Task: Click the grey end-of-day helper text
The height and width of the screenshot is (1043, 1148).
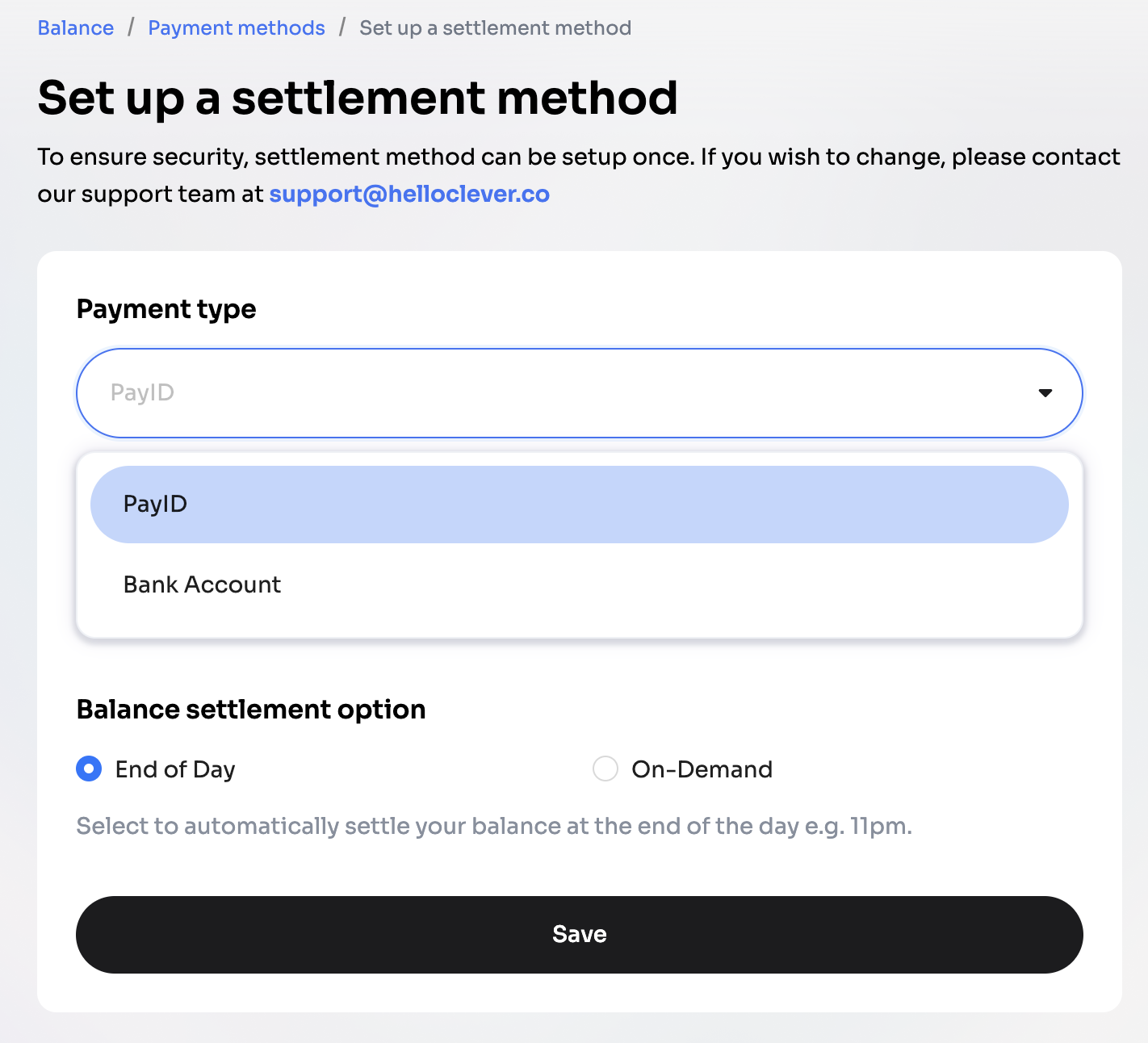Action: [x=494, y=827]
